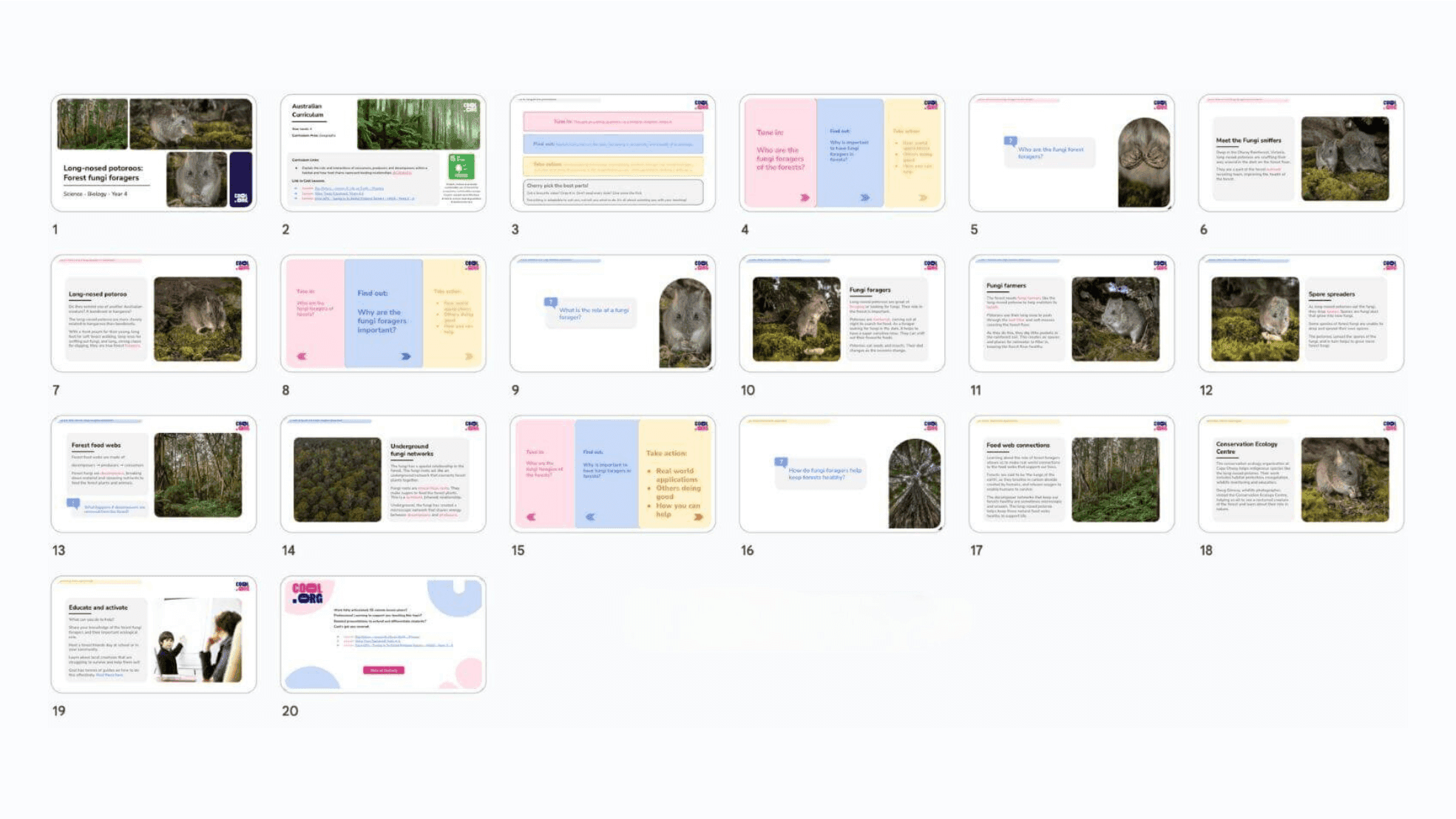Screen dimensions: 1456x819
Task: Select the 'Meet the Fungi sniffers' slide
Action: [x=1301, y=153]
